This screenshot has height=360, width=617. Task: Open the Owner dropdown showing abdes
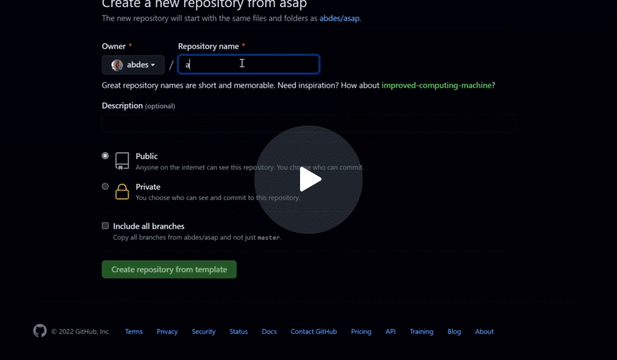133,65
